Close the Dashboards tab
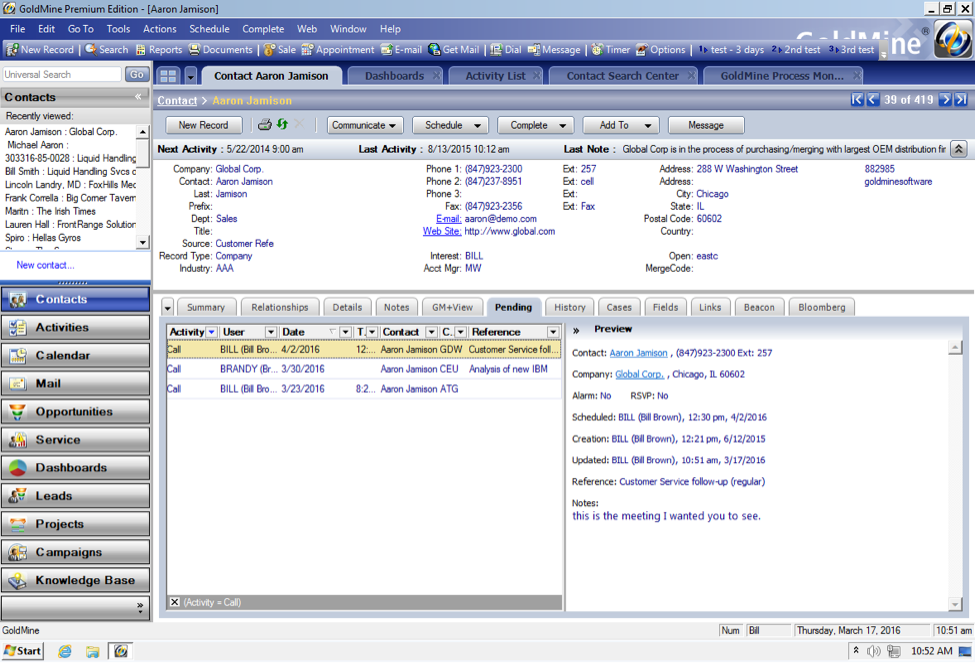The width and height of the screenshot is (975, 663). 437,76
